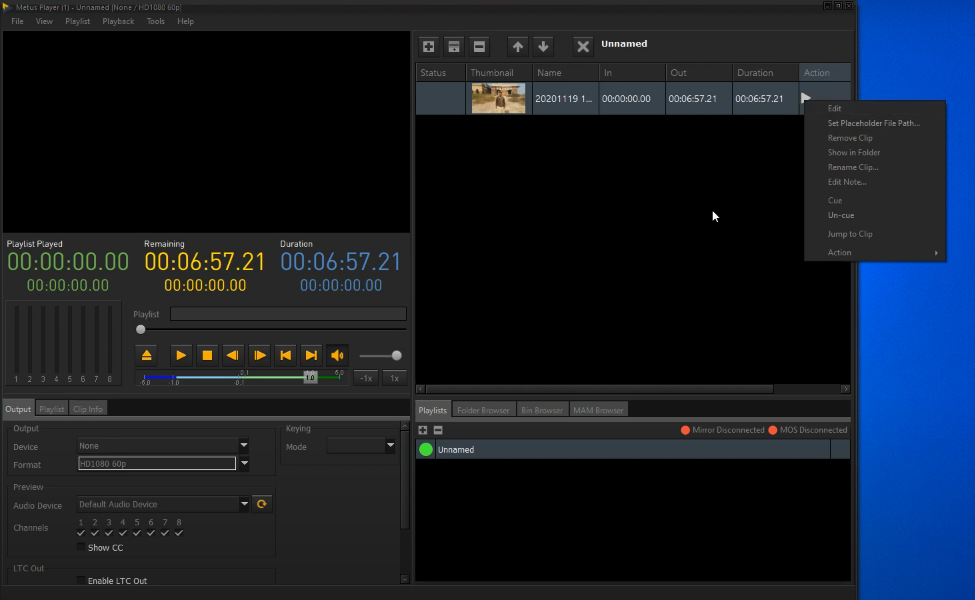
Task: Set speed to -1x
Action: 366,378
